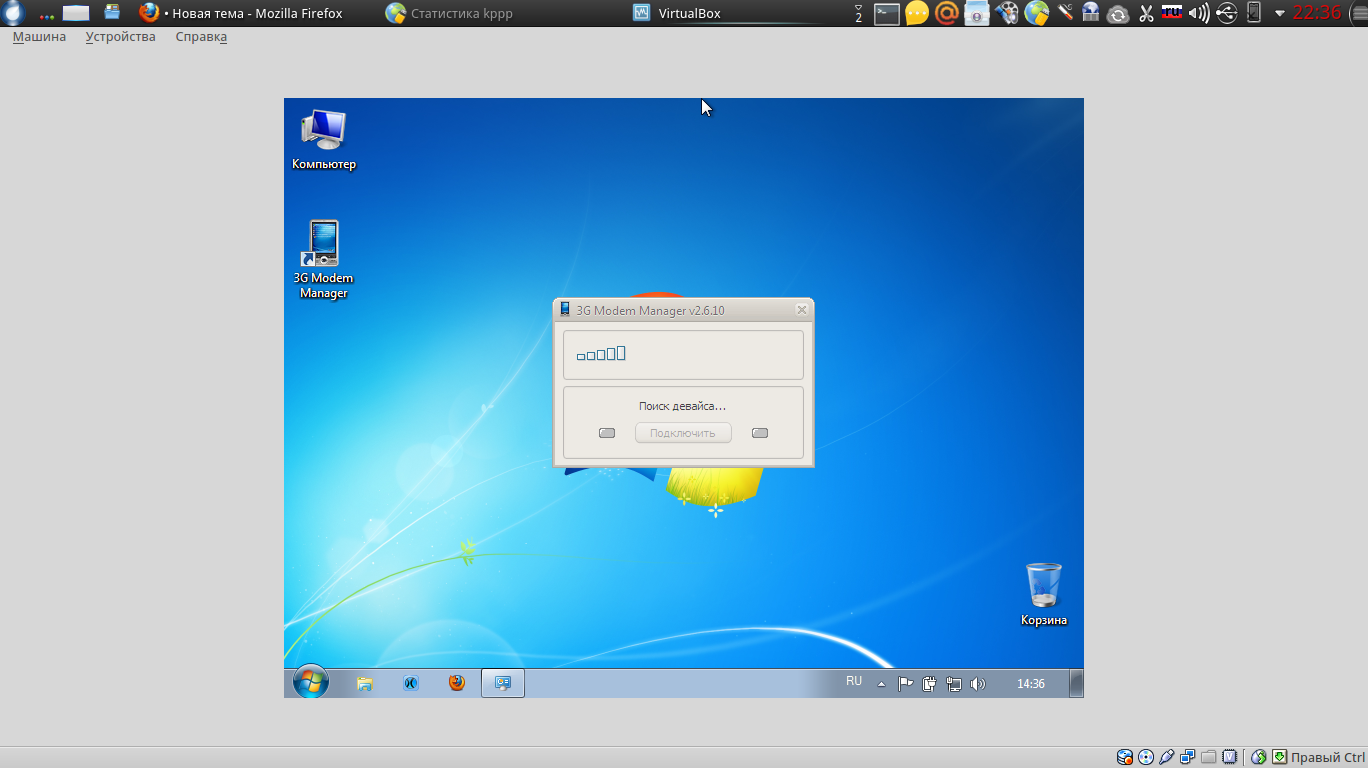Viewport: 1368px width, 768px height.
Task: Click the Подключить button
Action: (x=683, y=433)
